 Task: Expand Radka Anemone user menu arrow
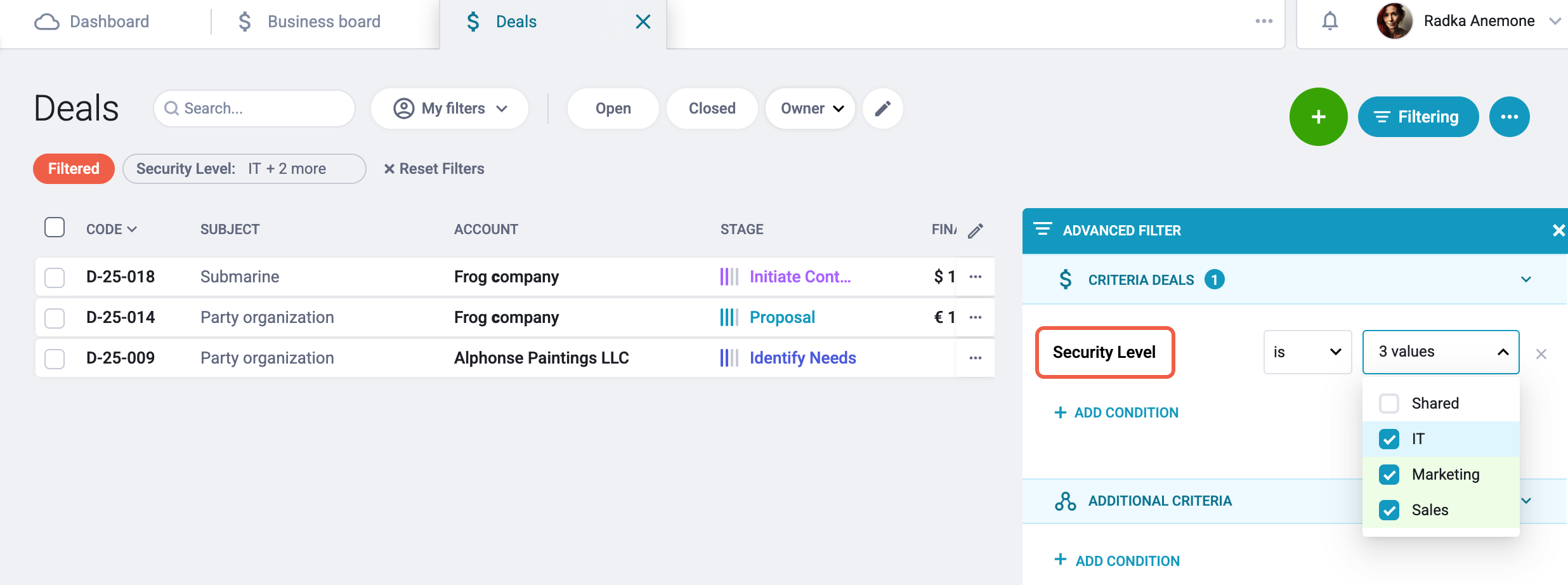point(1555,21)
